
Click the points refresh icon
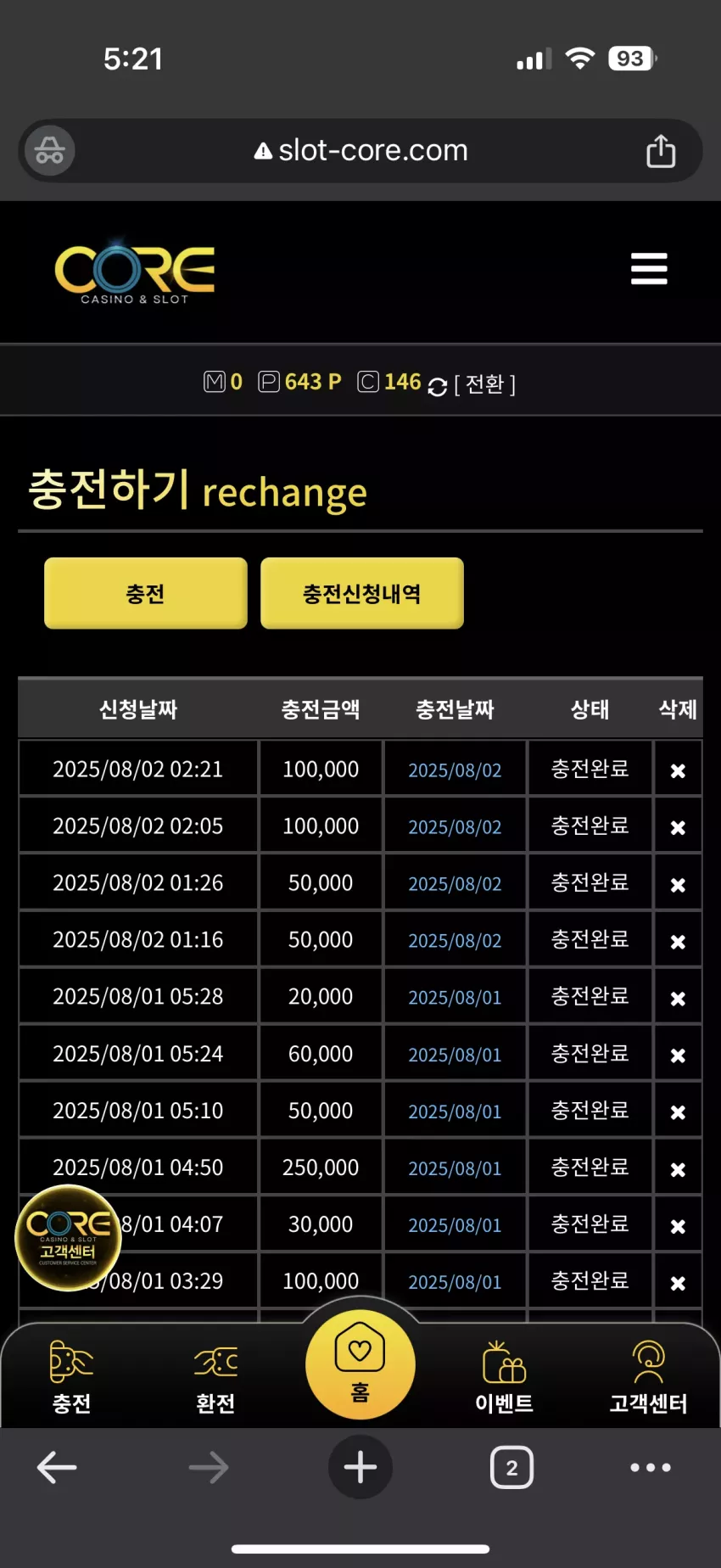click(438, 386)
